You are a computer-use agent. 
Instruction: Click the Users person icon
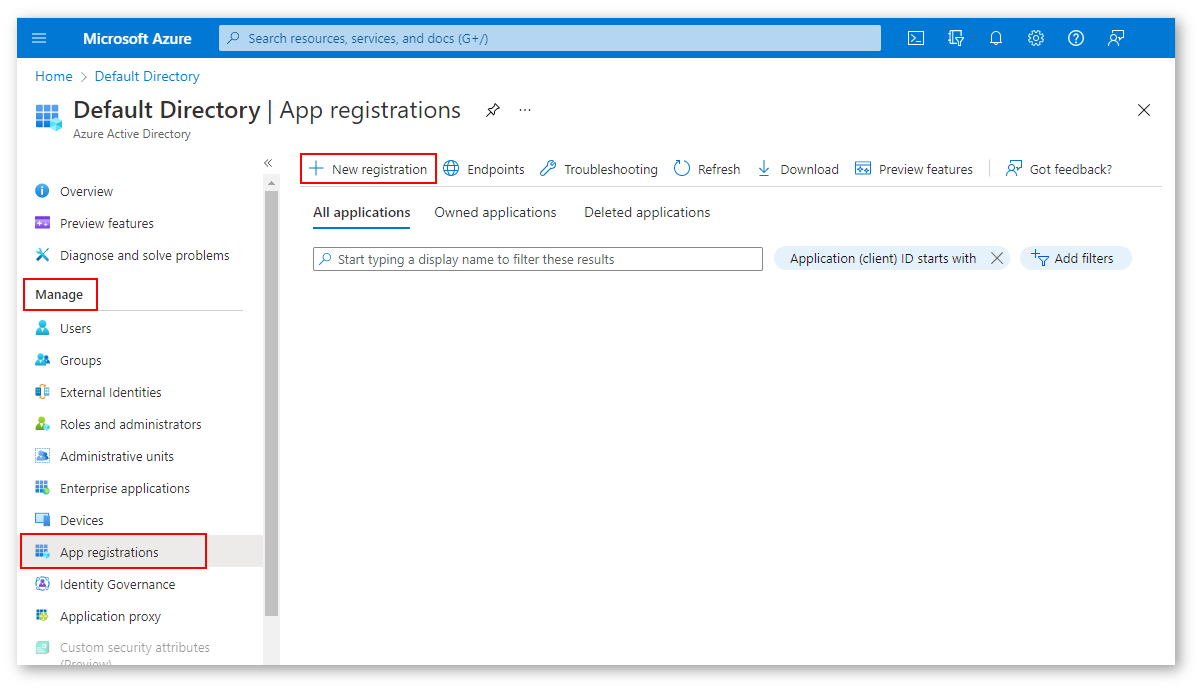[42, 328]
